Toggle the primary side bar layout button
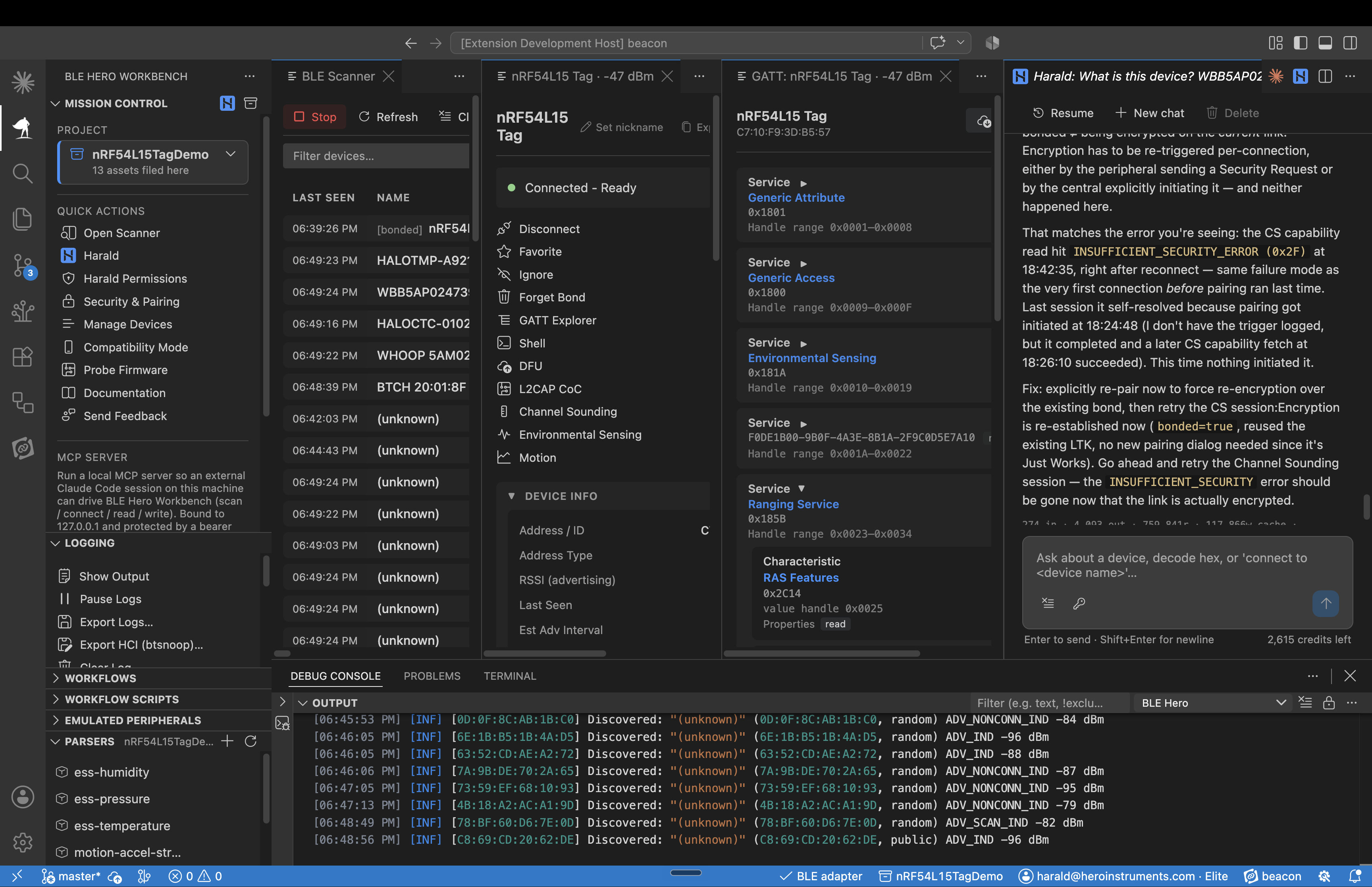The image size is (1372, 887). point(1301,43)
